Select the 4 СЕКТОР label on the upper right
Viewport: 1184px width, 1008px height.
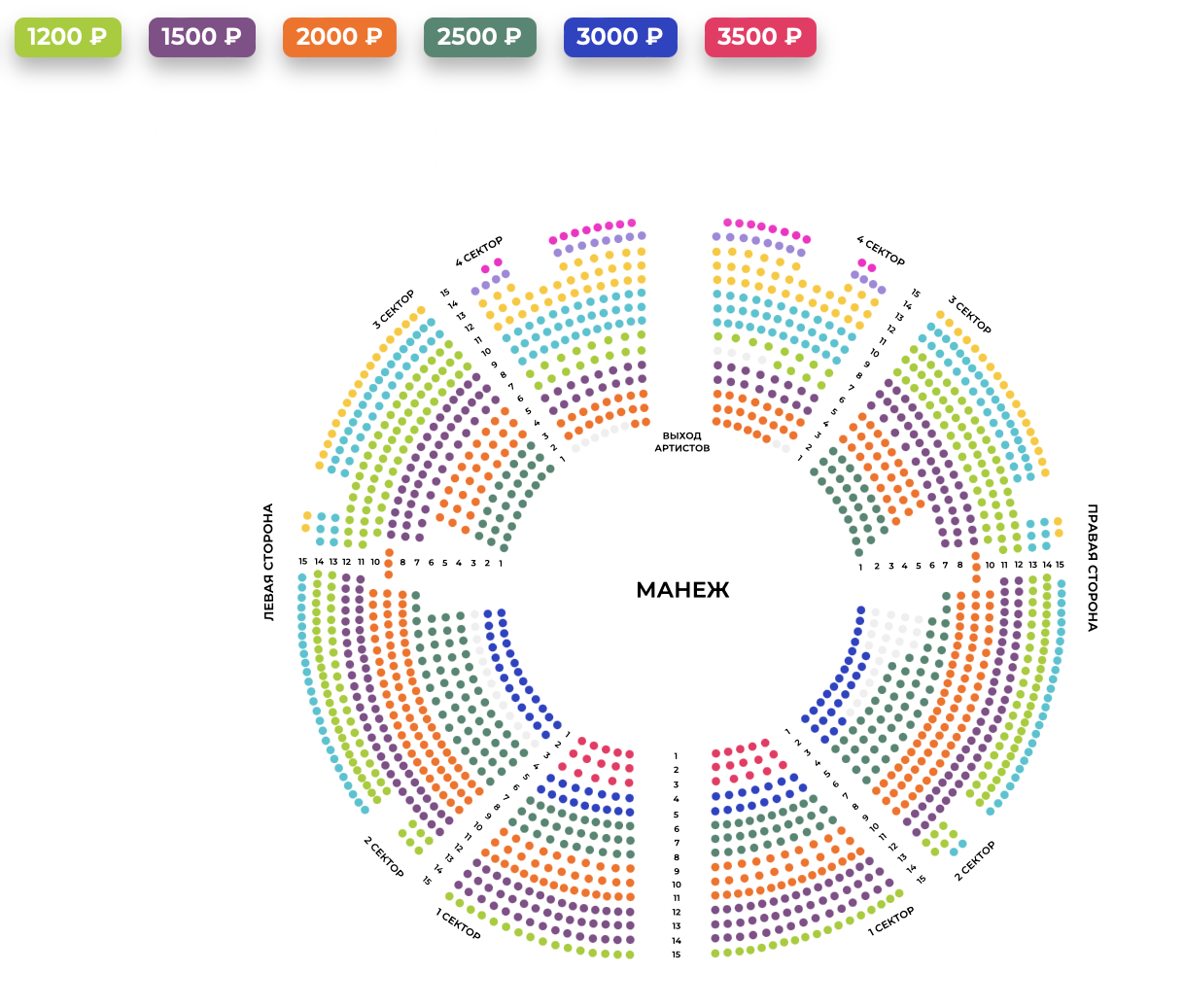[x=881, y=251]
